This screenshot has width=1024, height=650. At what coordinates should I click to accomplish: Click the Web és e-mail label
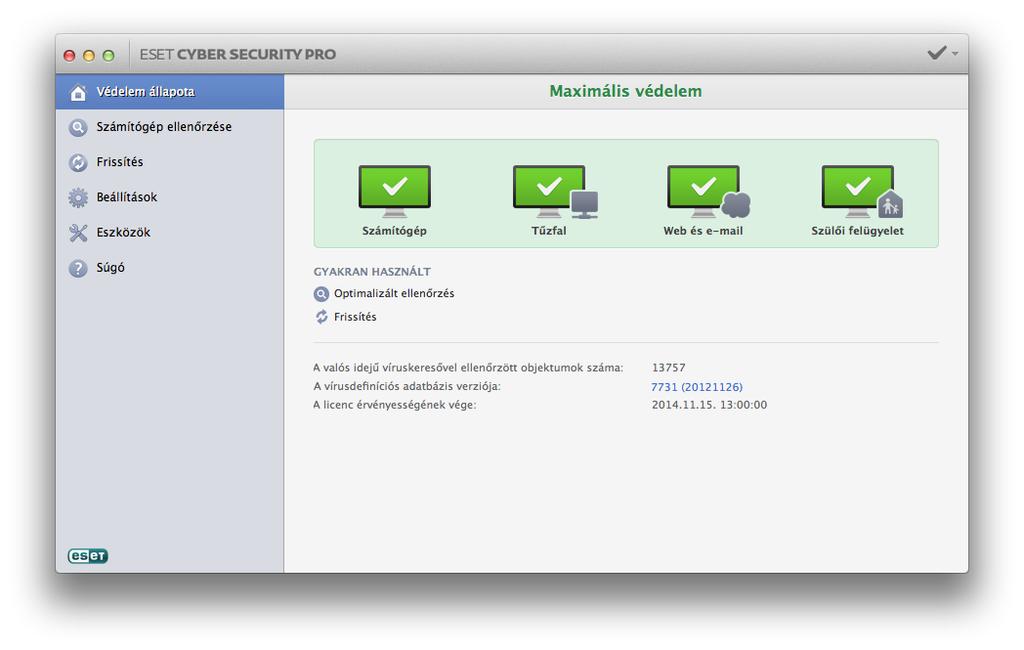coord(703,231)
